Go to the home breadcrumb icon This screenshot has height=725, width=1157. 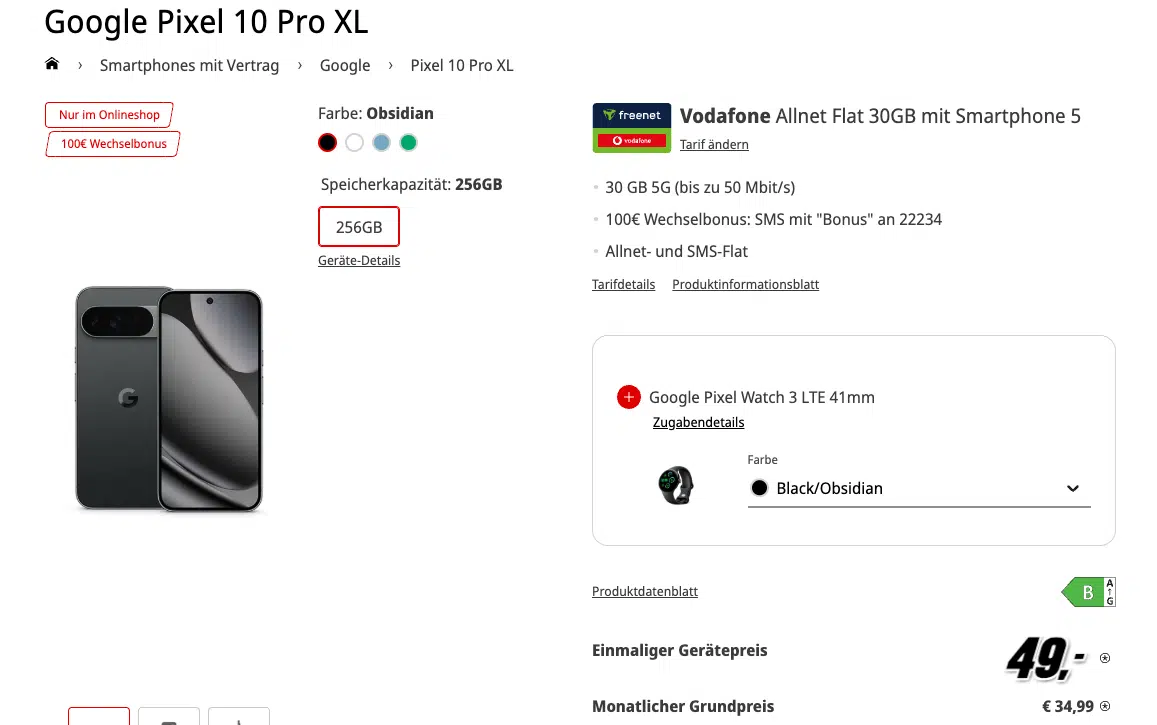point(52,65)
